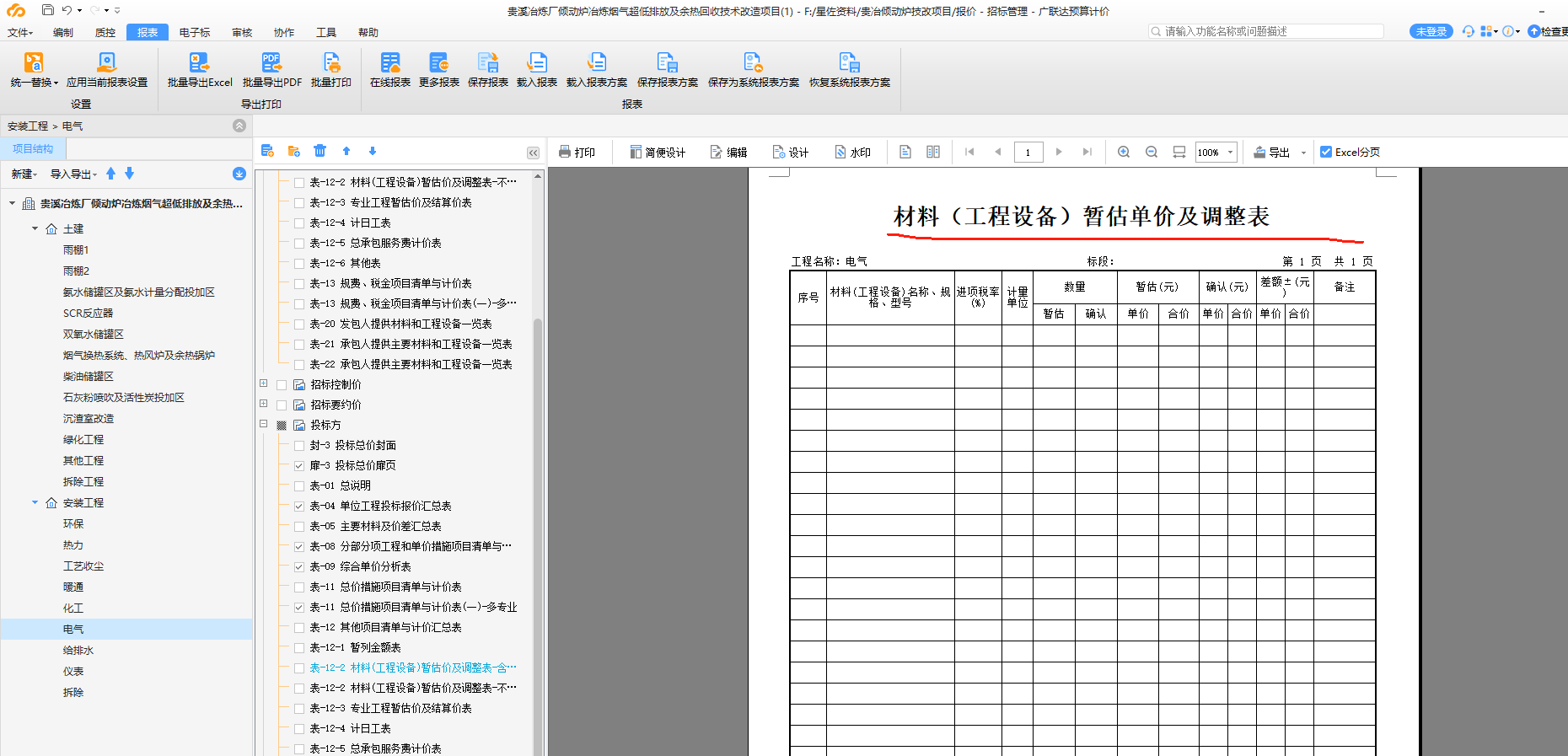
Task: Check 表-12-1 暂列金额表
Action: click(299, 647)
